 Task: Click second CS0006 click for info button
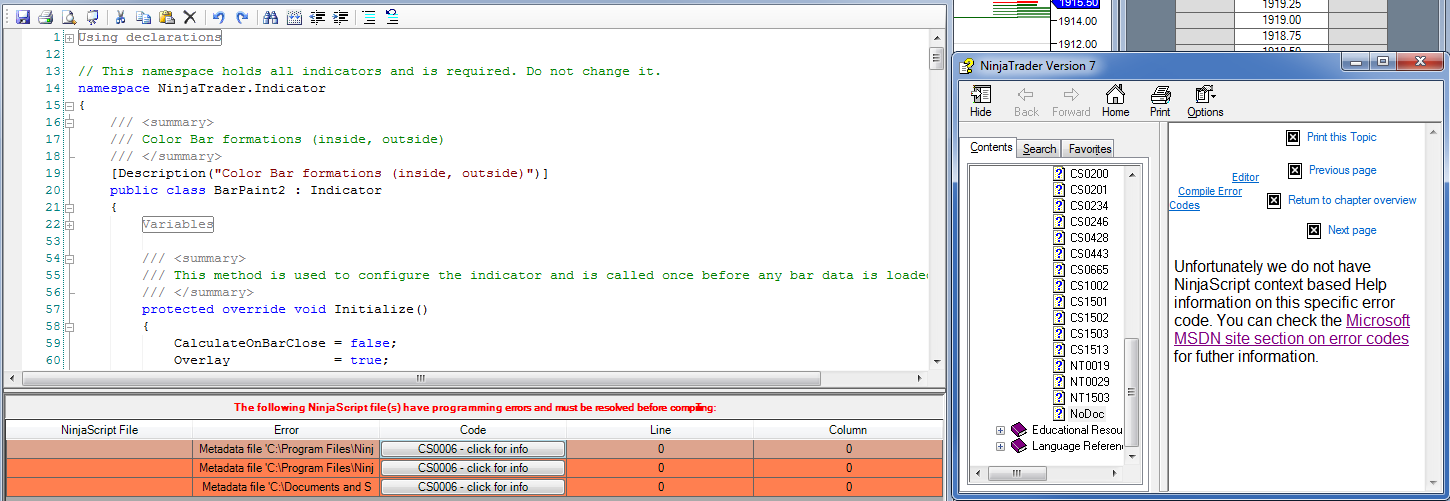[x=473, y=468]
